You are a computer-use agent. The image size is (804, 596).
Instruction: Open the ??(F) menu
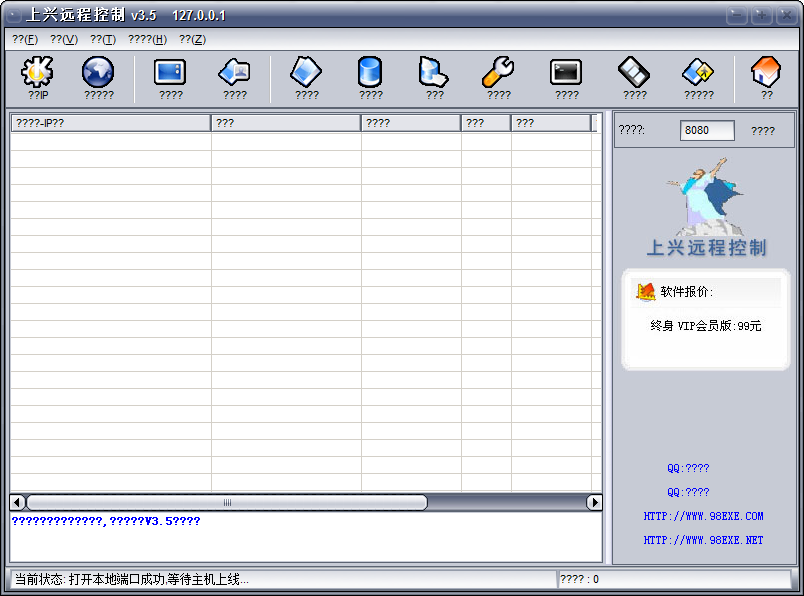[25, 39]
